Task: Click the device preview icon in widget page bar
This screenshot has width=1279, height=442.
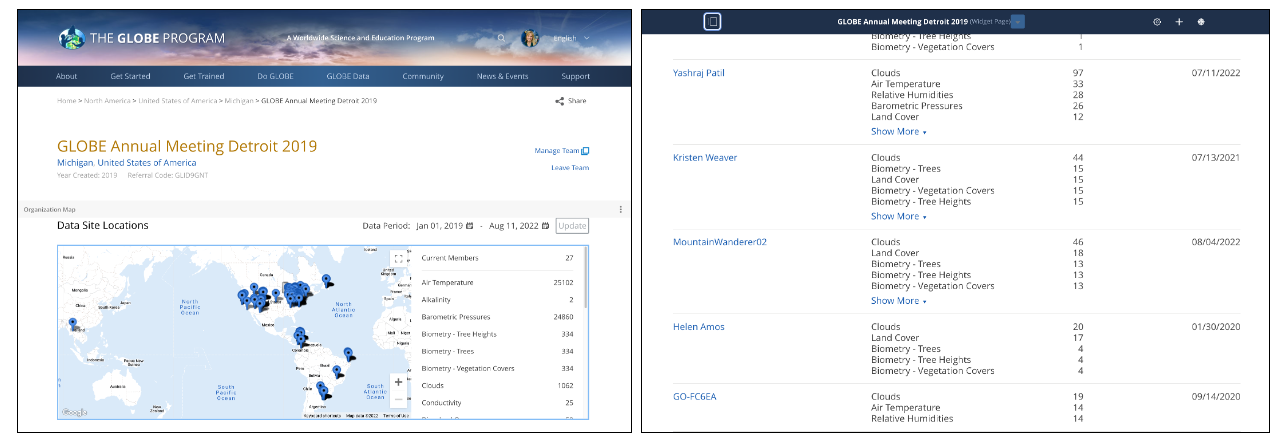Action: [712, 21]
